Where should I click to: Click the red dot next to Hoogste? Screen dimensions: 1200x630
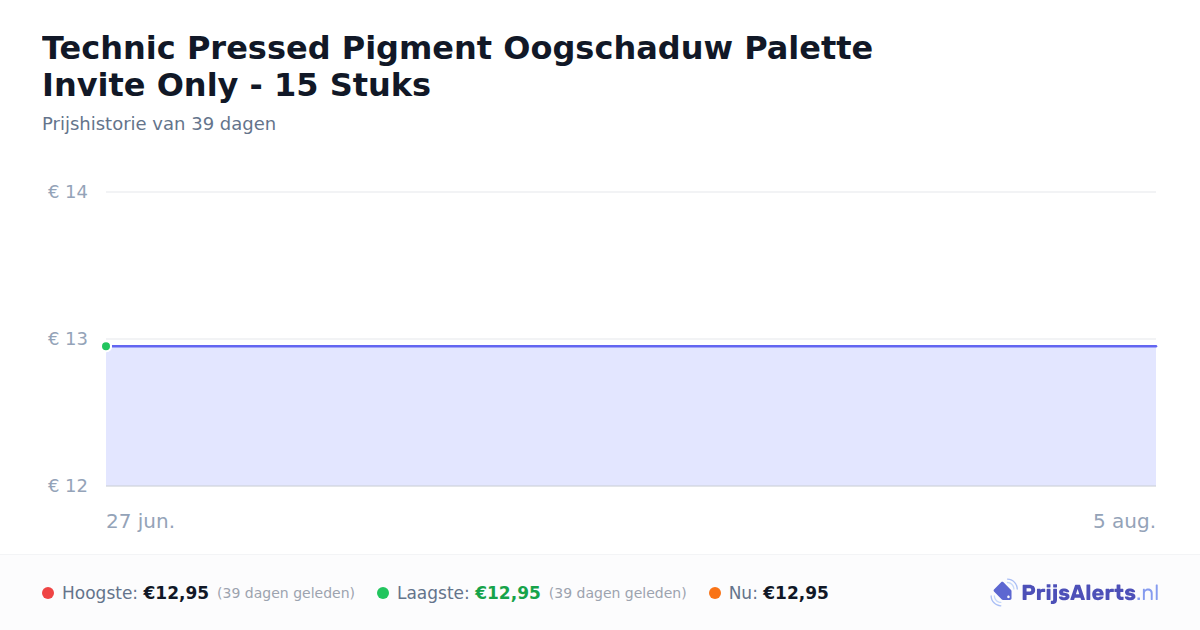point(48,593)
